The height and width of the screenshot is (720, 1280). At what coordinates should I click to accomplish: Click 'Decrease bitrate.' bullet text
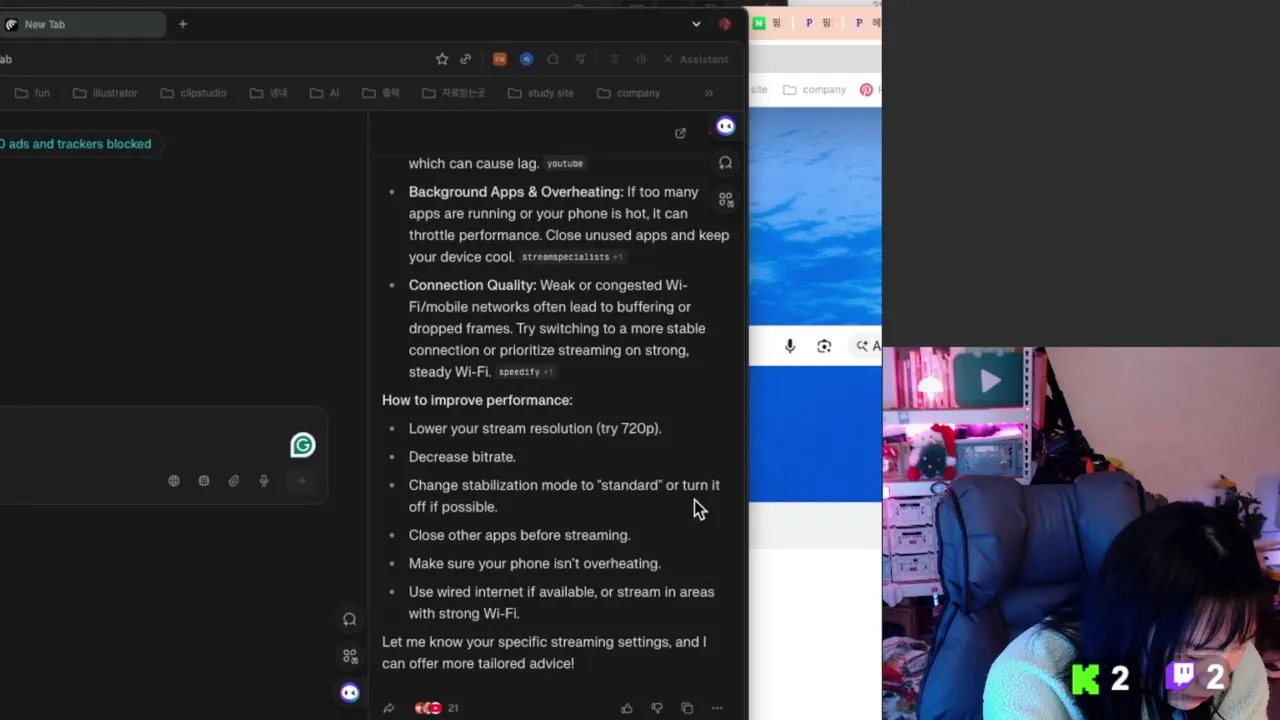[x=462, y=457]
